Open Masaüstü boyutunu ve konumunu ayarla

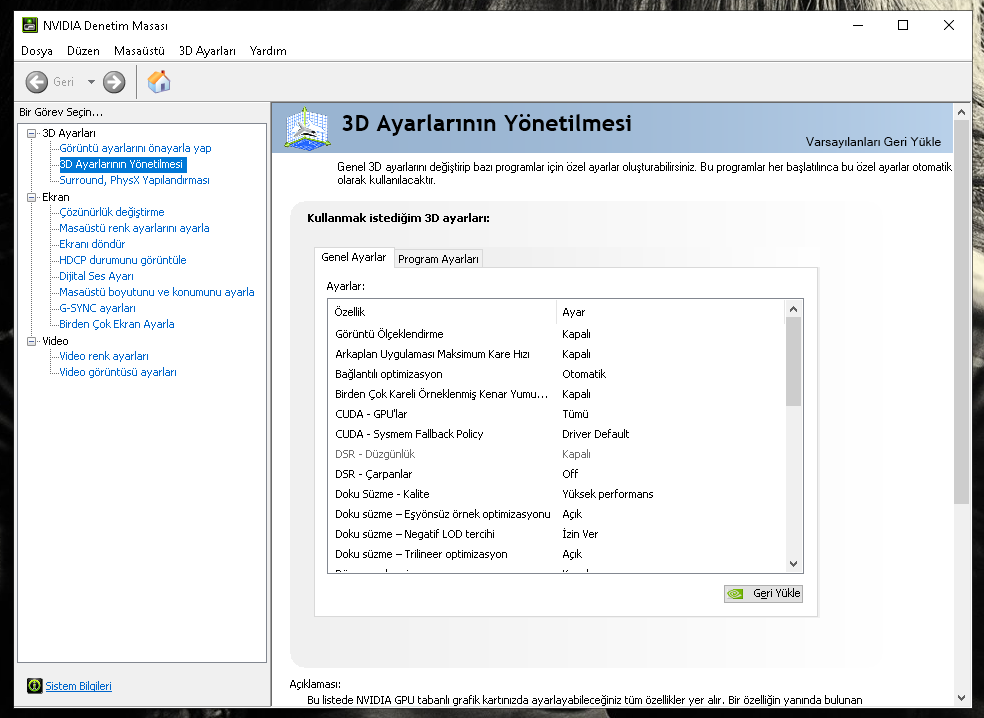pyautogui.click(x=157, y=292)
